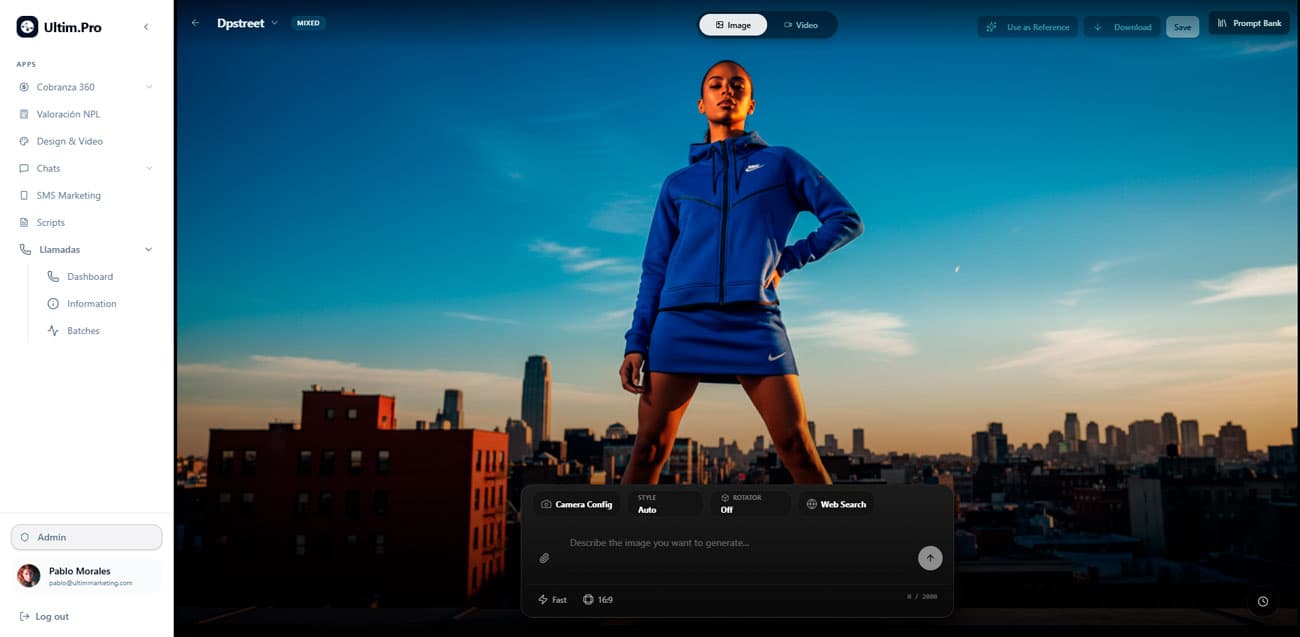Download the generated image
Image resolution: width=1300 pixels, height=637 pixels.
pos(1122,27)
